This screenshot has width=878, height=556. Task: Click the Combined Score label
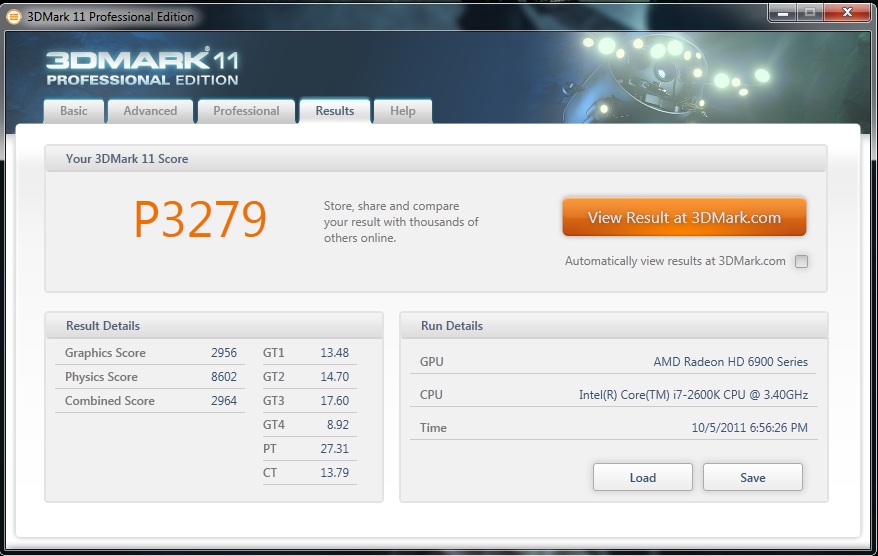[x=110, y=401]
